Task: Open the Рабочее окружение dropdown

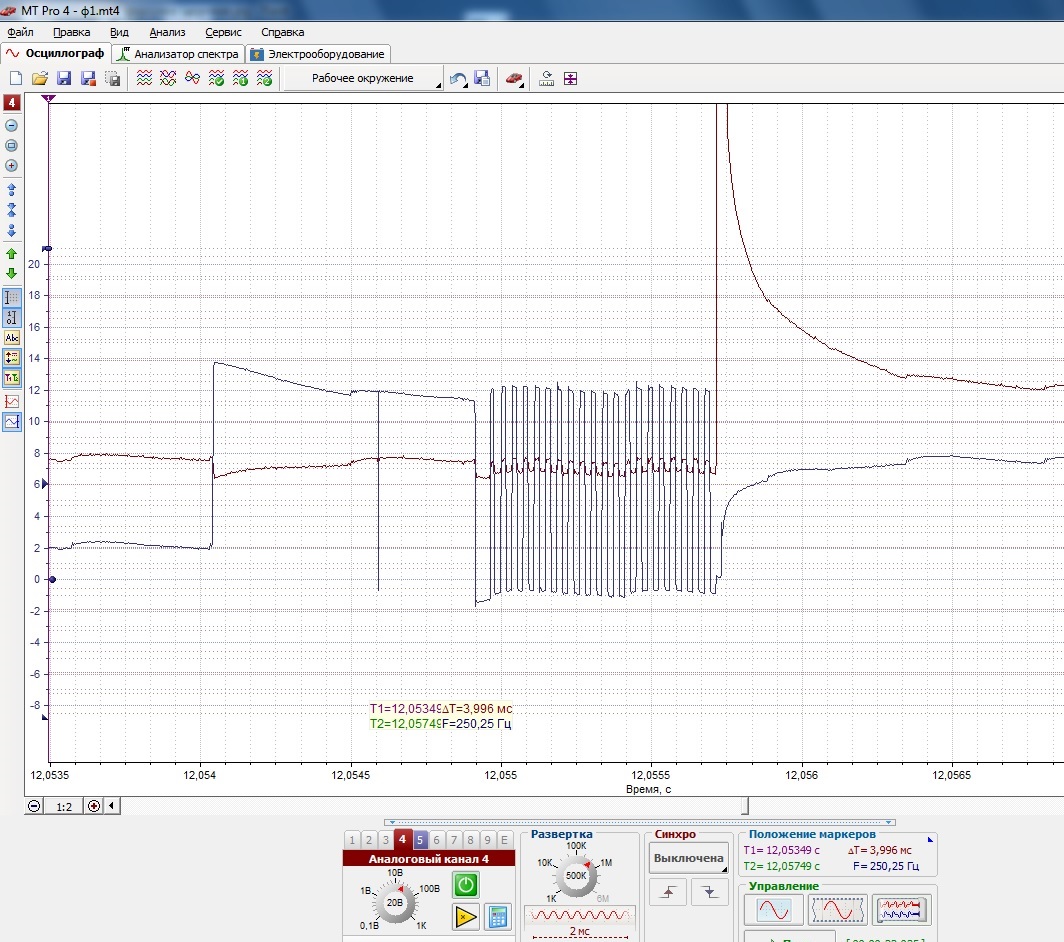Action: [x=363, y=78]
